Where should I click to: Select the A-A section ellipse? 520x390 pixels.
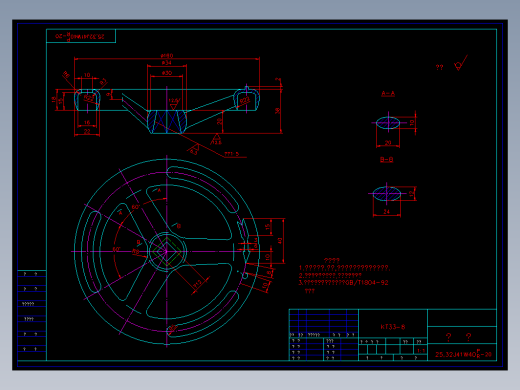click(x=388, y=123)
